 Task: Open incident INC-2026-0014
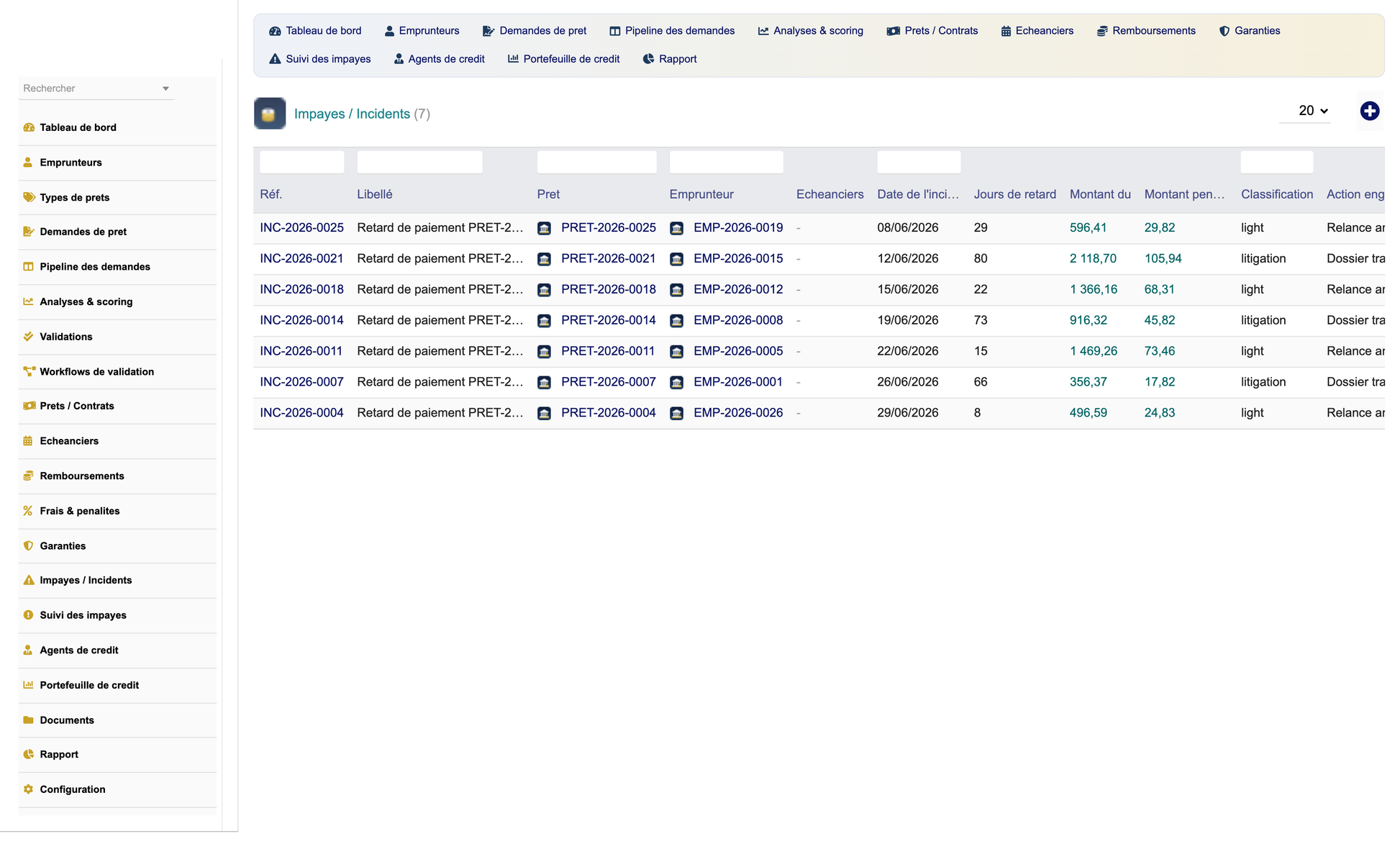[x=301, y=321]
